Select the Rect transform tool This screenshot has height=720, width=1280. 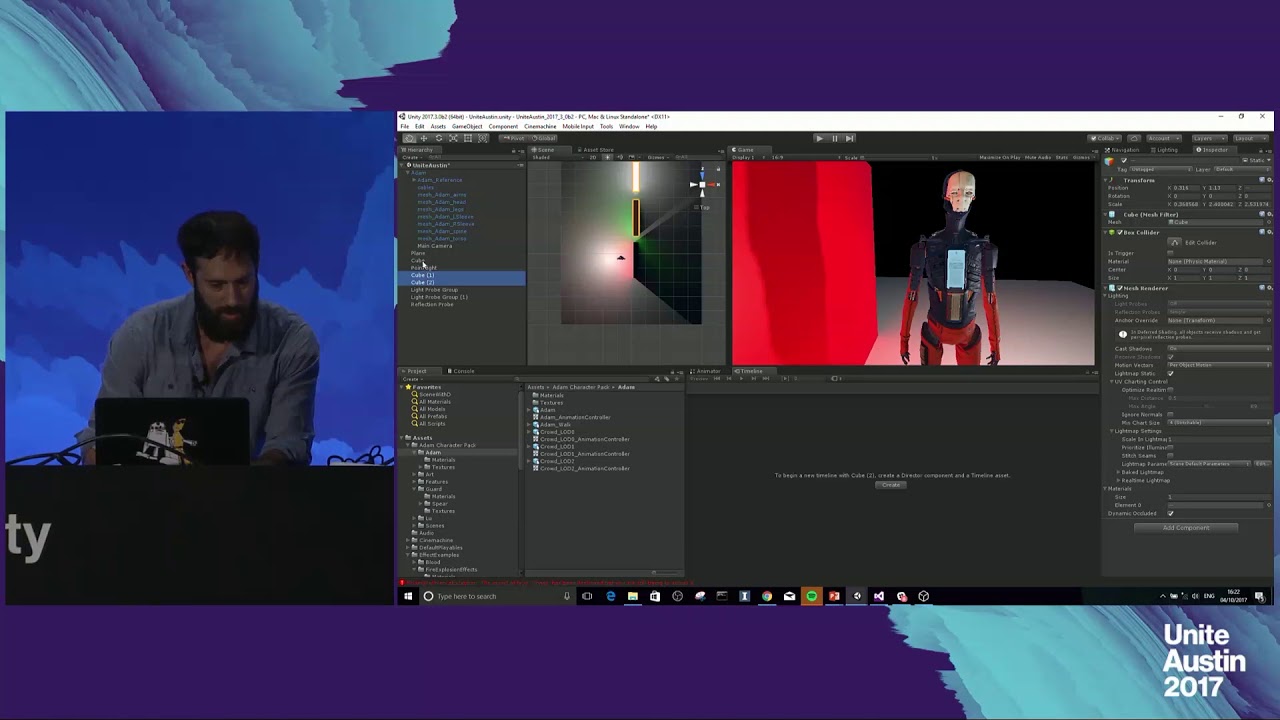(468, 138)
